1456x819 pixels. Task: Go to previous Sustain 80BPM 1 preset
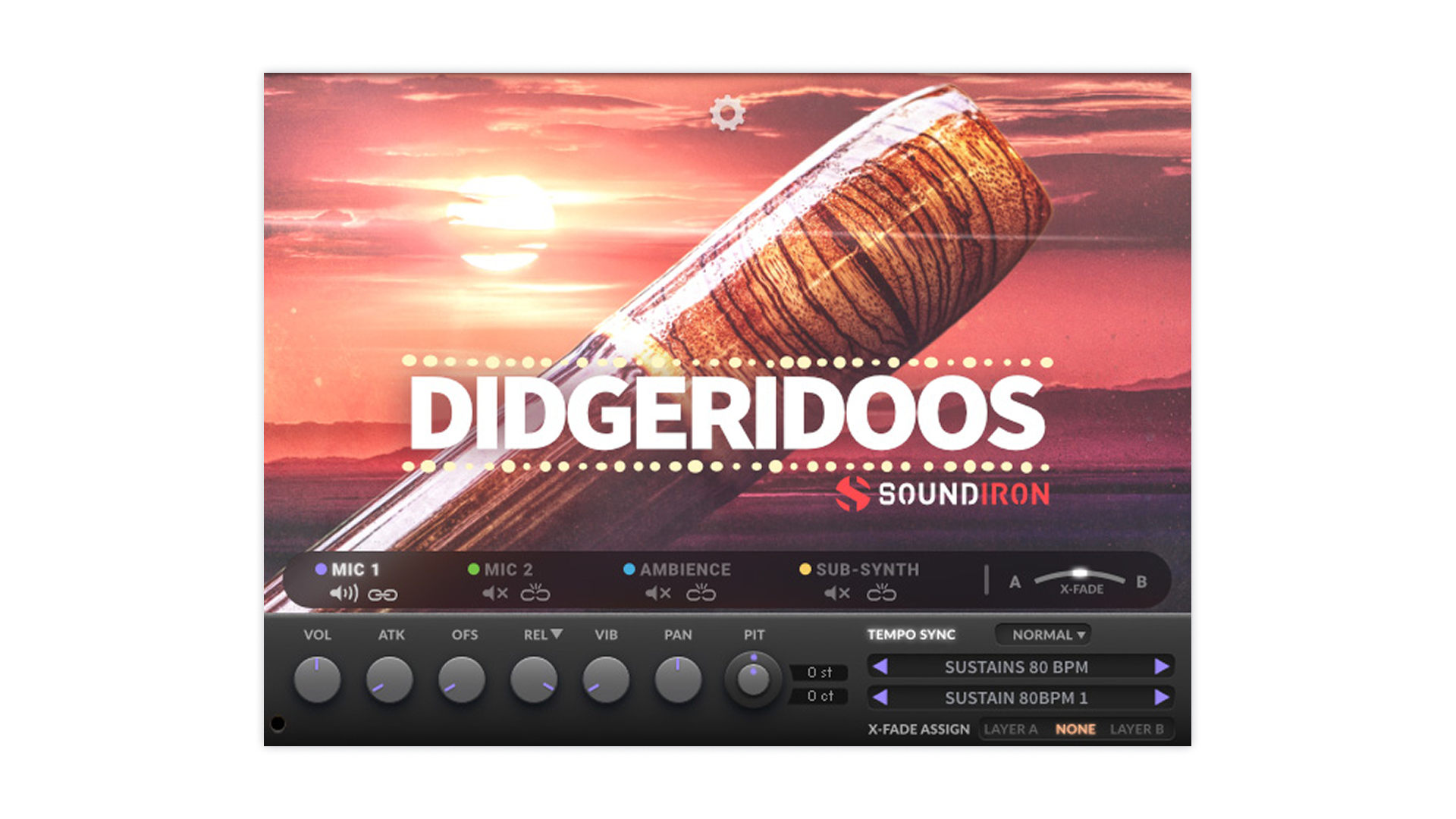(880, 697)
